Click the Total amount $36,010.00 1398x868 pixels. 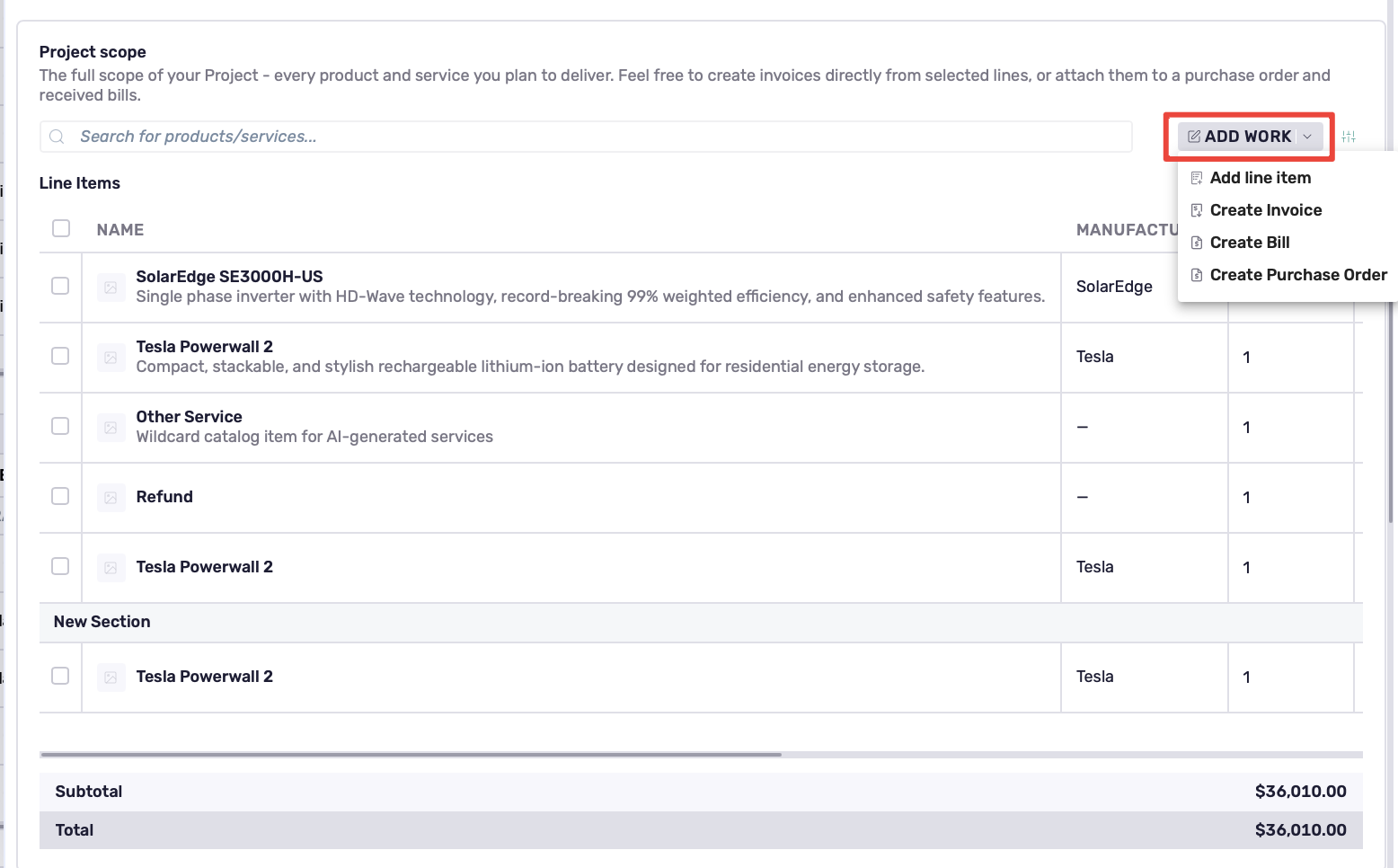tap(1301, 830)
